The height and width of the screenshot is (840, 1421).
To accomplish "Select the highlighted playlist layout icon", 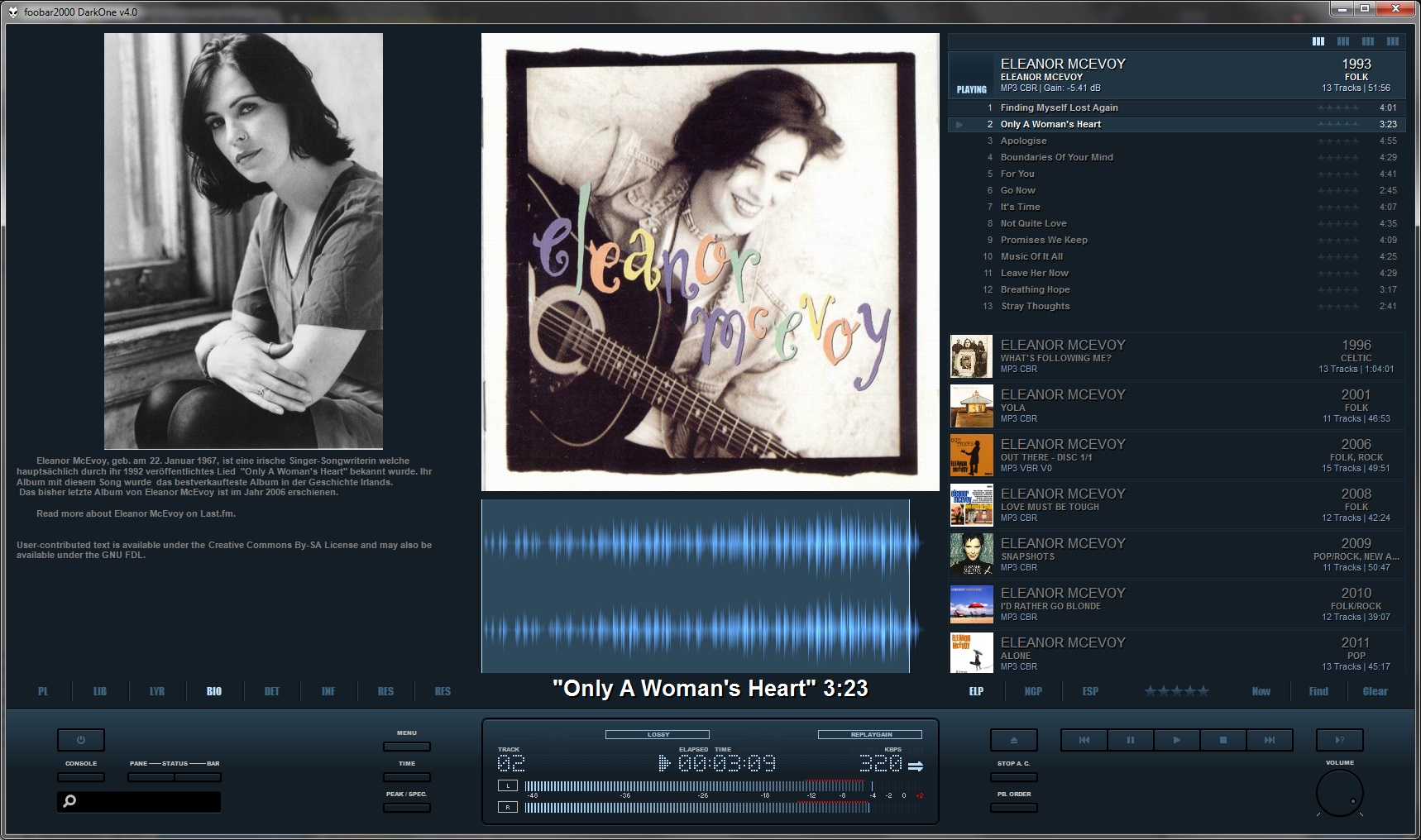I will pyautogui.click(x=1318, y=41).
